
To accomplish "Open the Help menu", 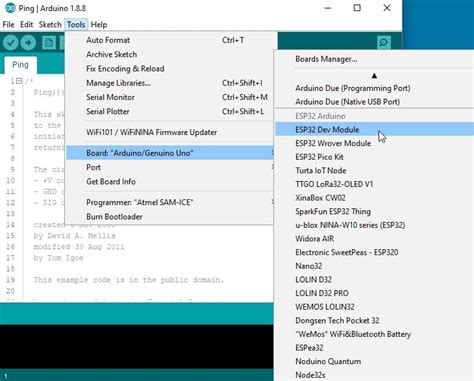I will click(99, 25).
